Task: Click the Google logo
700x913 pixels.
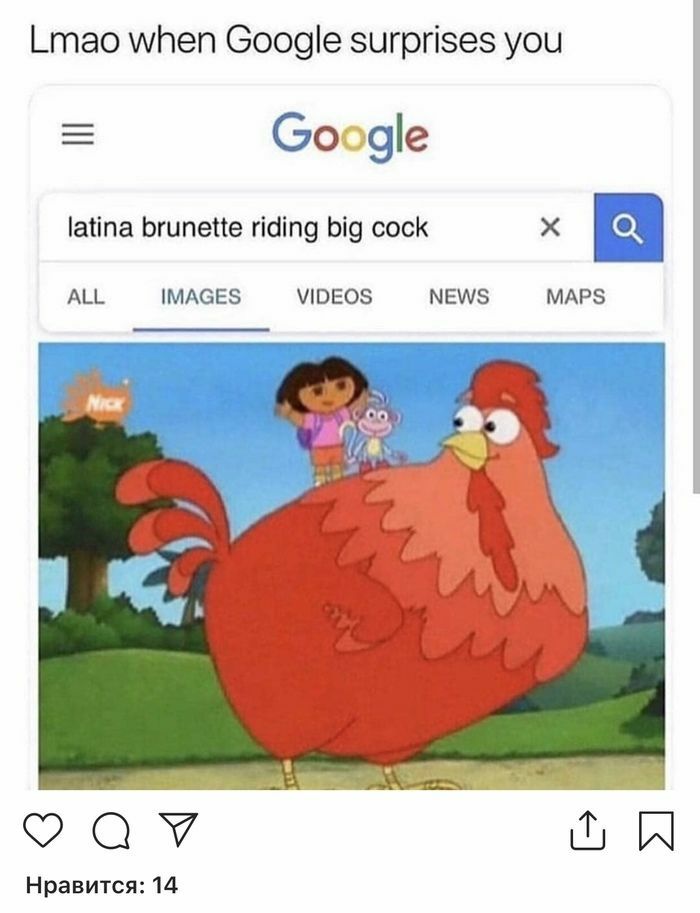Action: point(350,136)
